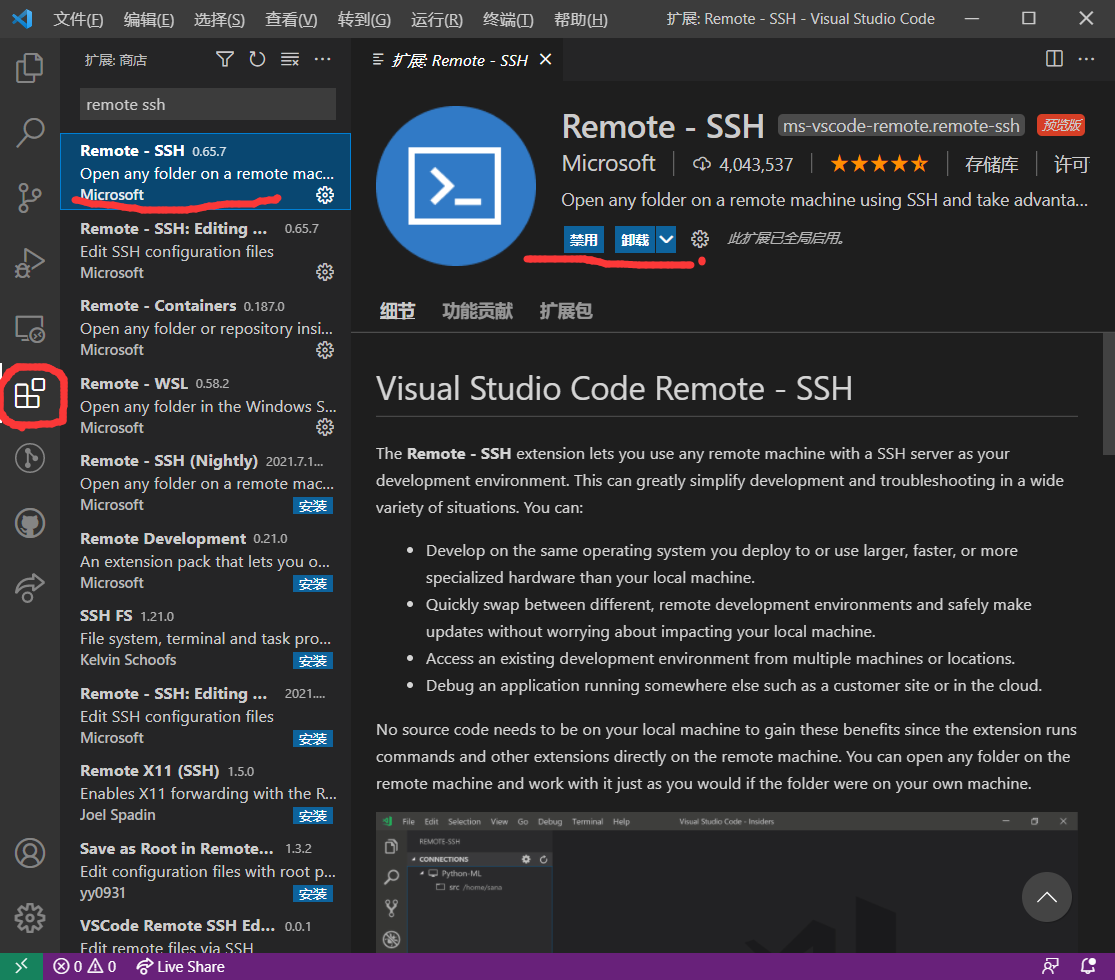Screen dimensions: 1115x980
Task: Install Remote Development extension pack
Action: tap(313, 584)
